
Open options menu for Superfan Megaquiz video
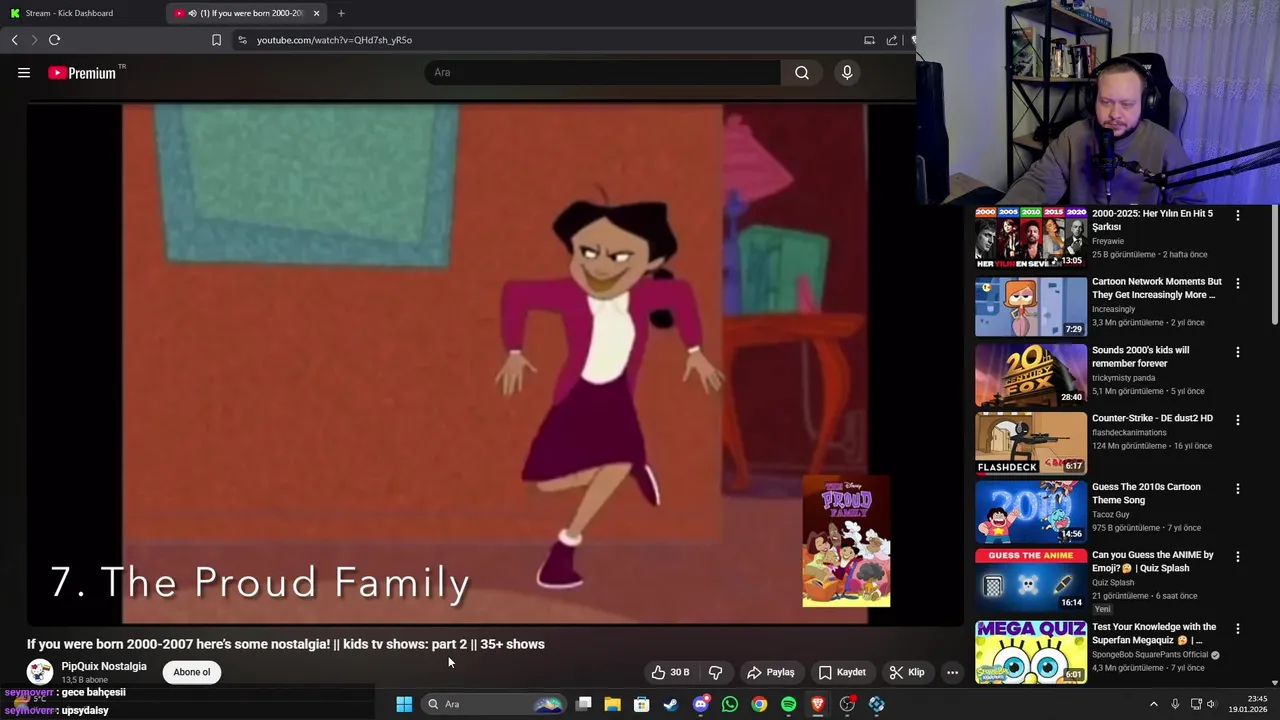pyautogui.click(x=1238, y=629)
